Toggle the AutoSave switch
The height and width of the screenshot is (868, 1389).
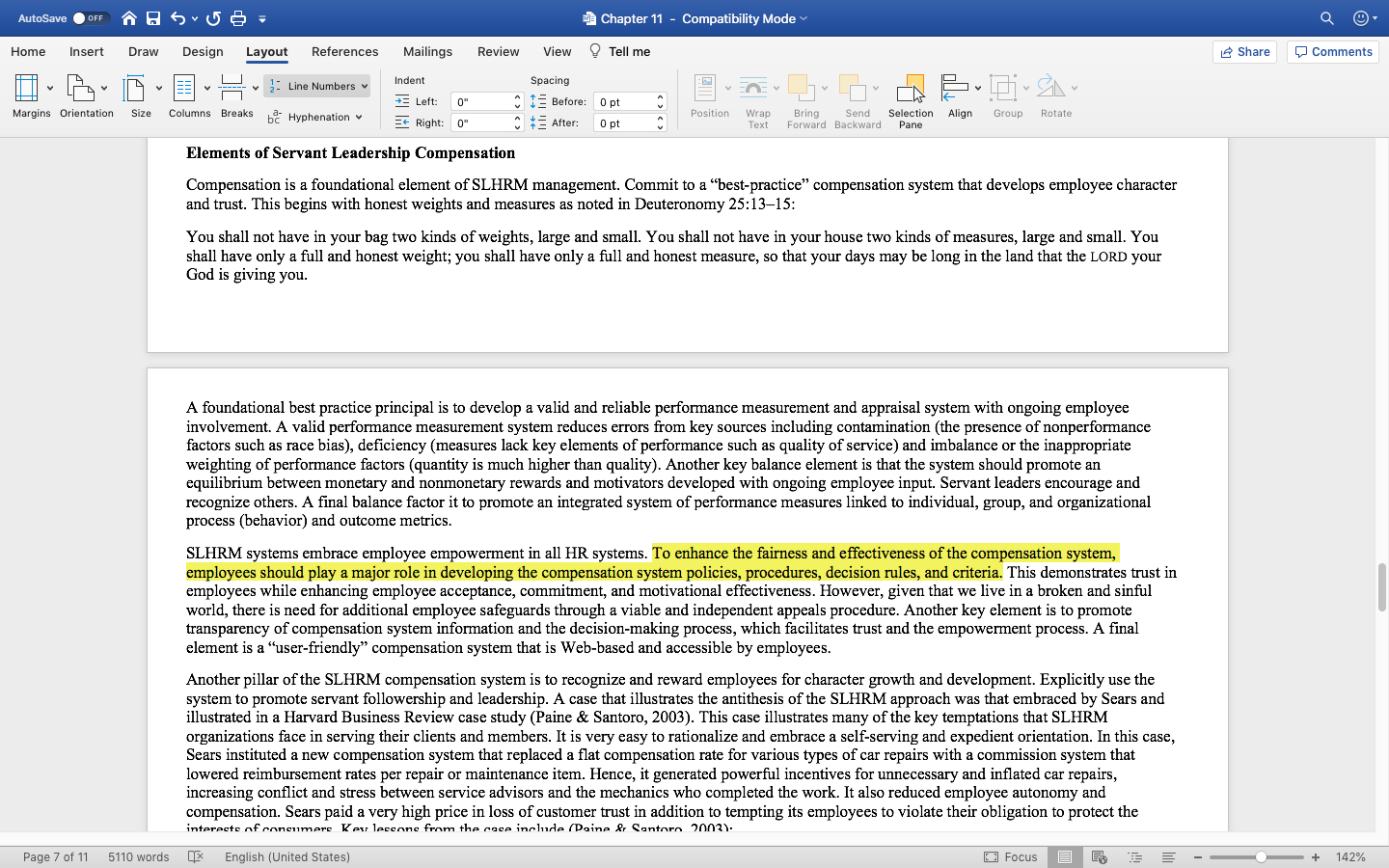click(91, 18)
